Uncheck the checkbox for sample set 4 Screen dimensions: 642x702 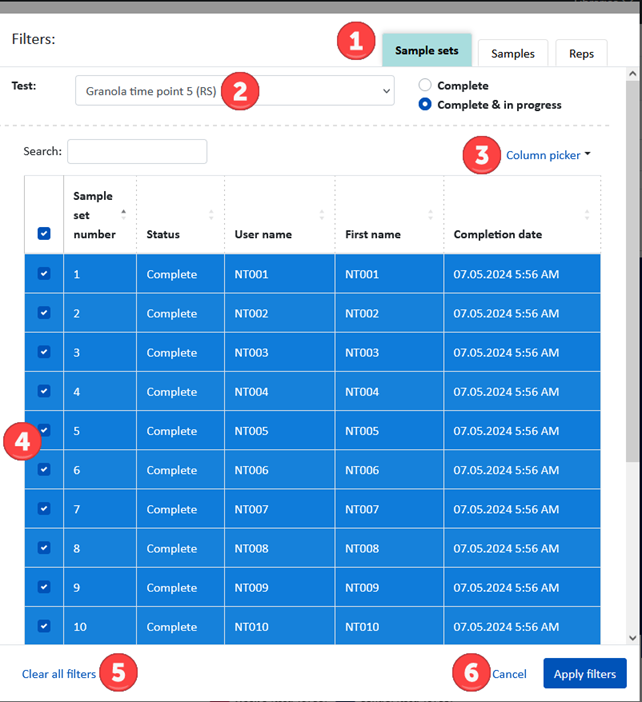tap(44, 391)
